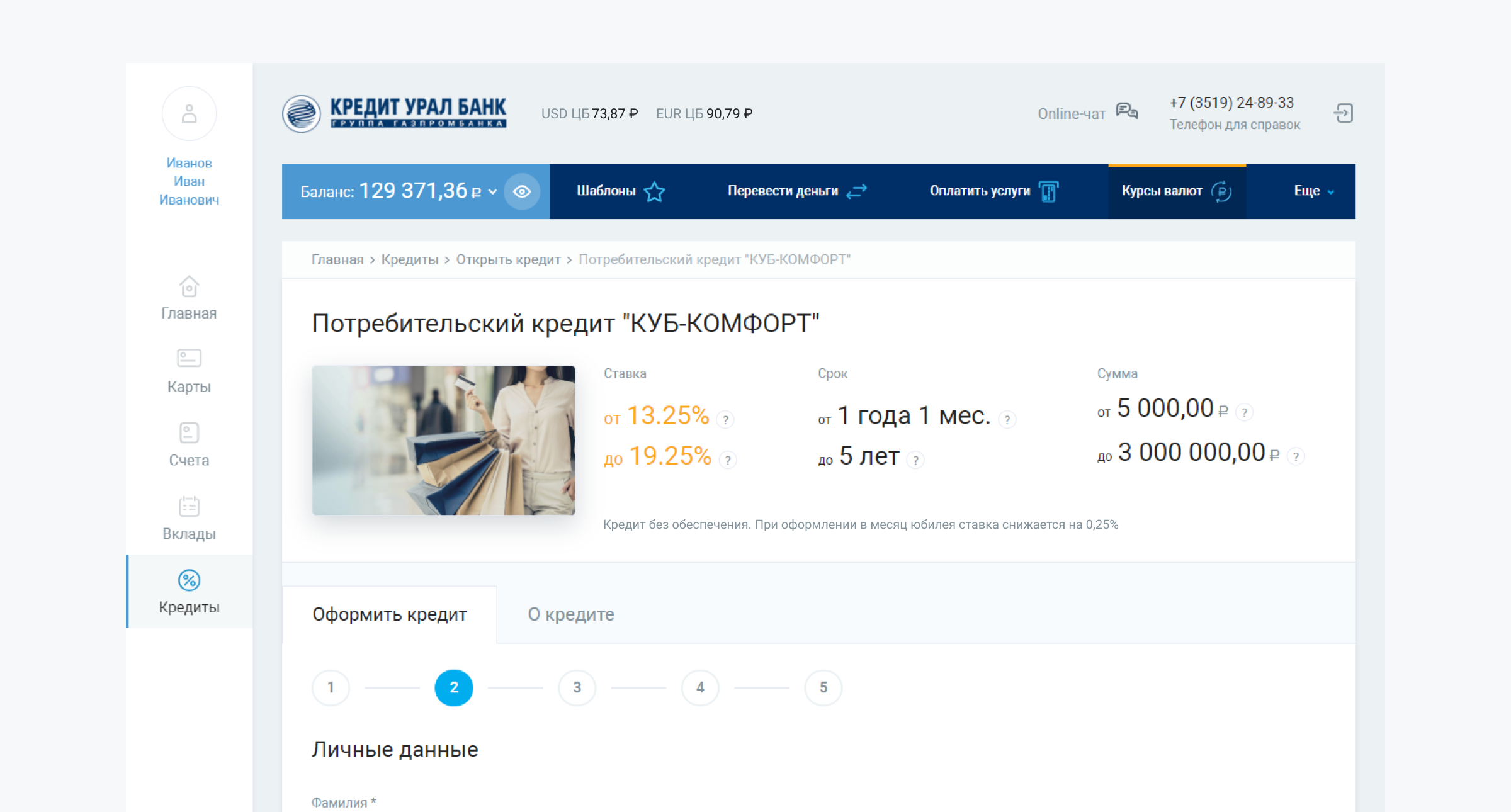Viewport: 1511px width, 812px height.
Task: Switch to the Оформить кредит tab
Action: point(390,614)
